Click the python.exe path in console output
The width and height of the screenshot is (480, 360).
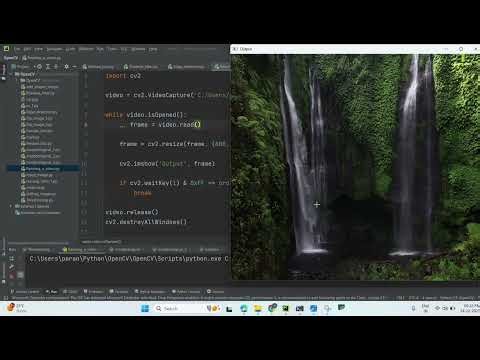coord(125,259)
